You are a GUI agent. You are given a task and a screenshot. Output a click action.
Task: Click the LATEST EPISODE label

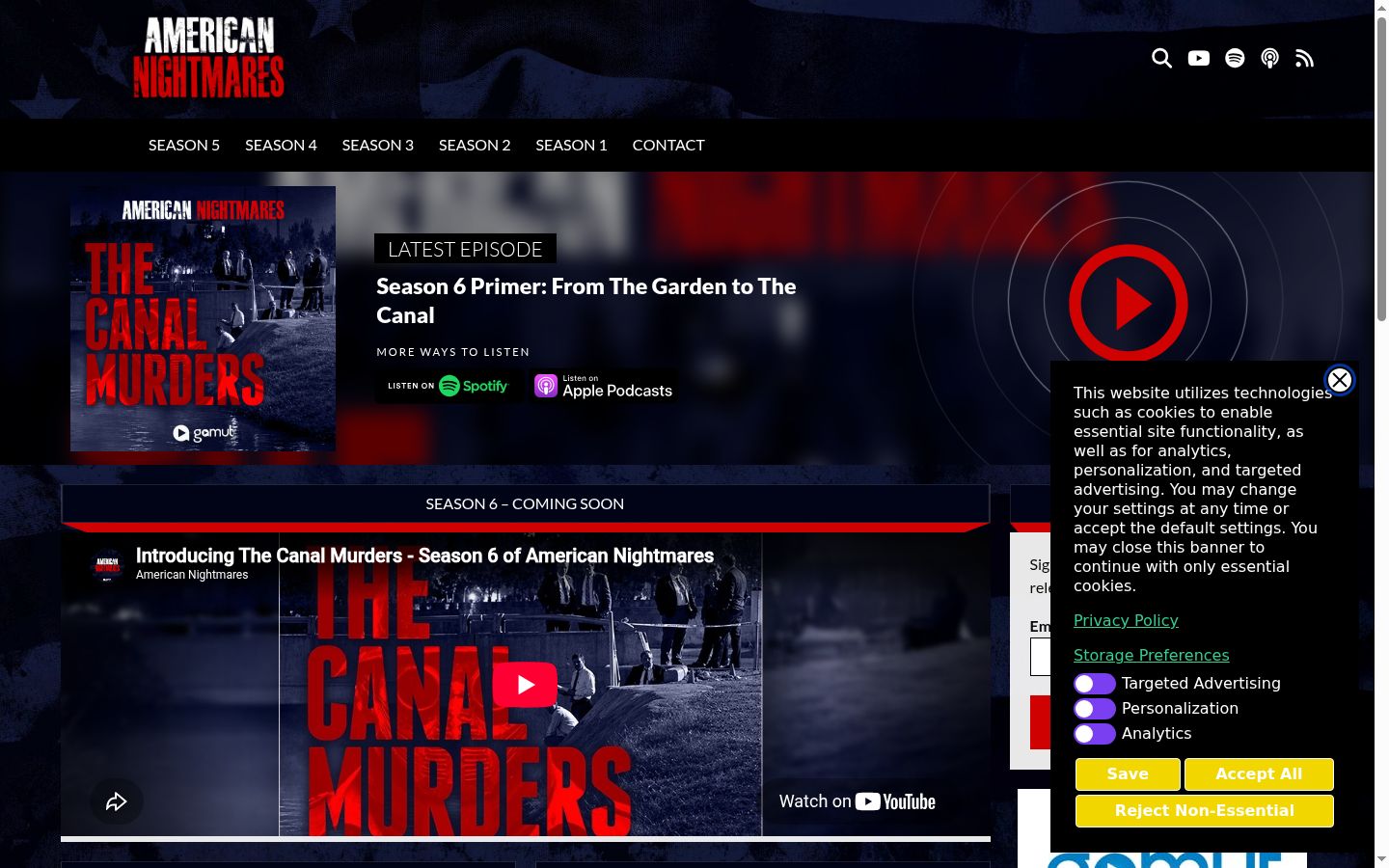click(465, 250)
